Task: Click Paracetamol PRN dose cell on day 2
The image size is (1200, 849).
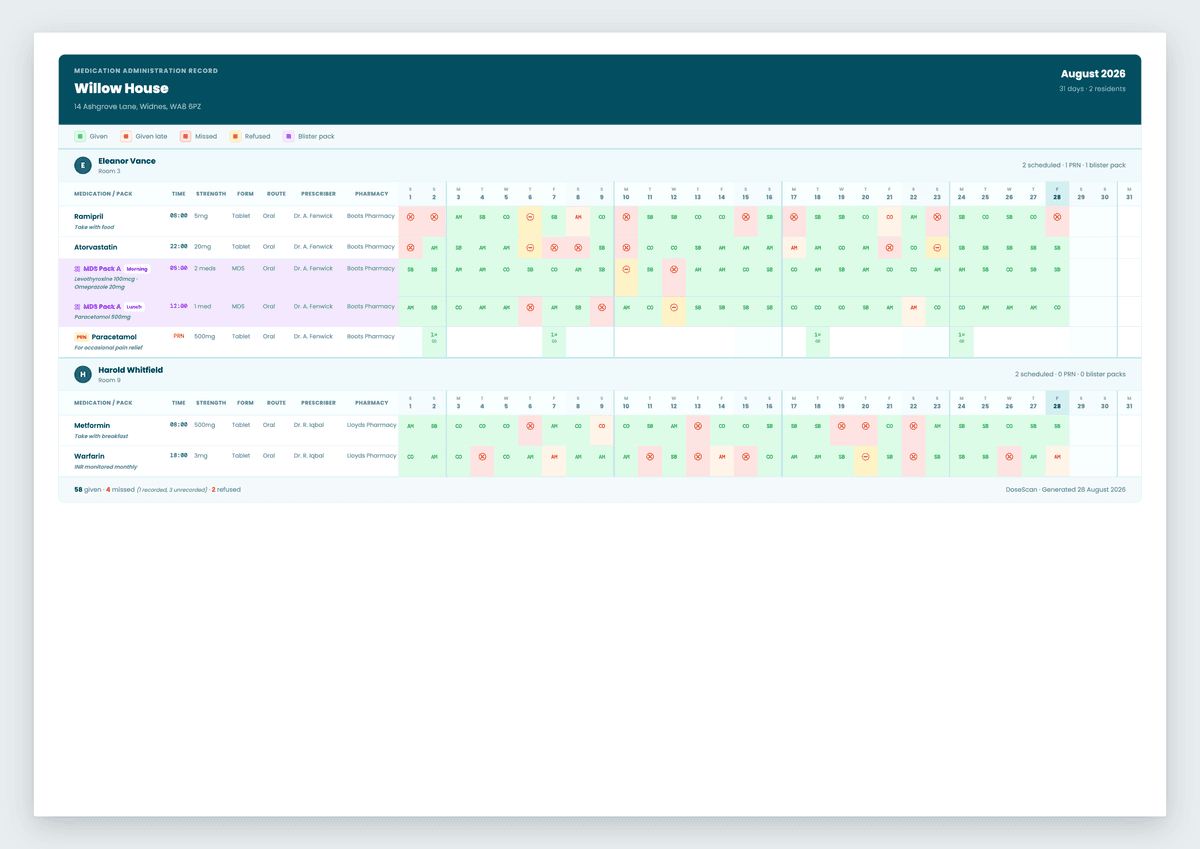Action: click(x=434, y=341)
